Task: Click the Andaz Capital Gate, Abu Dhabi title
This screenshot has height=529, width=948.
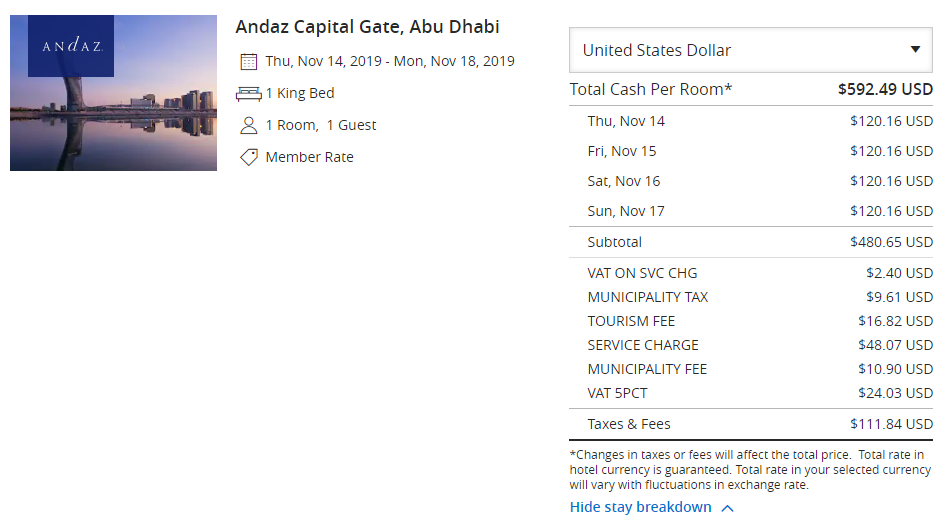Action: click(367, 27)
